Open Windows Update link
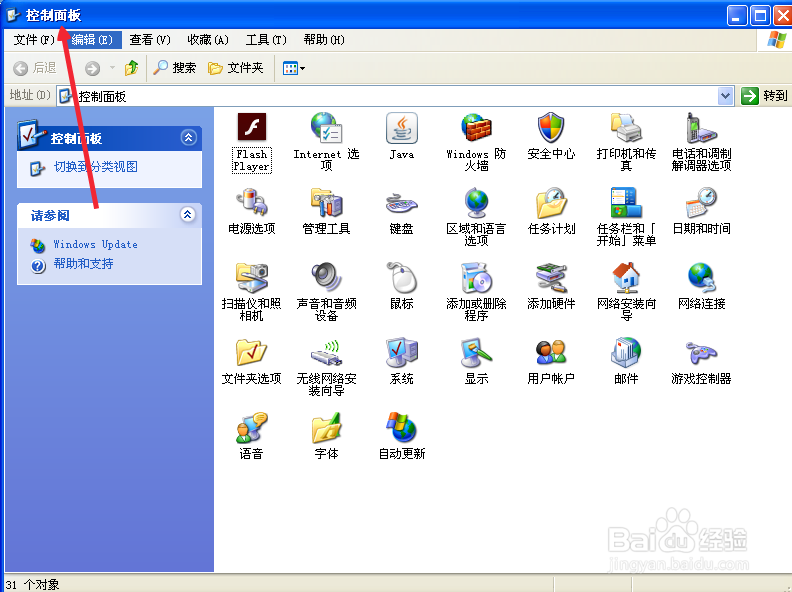Image resolution: width=792 pixels, height=592 pixels. pos(95,244)
